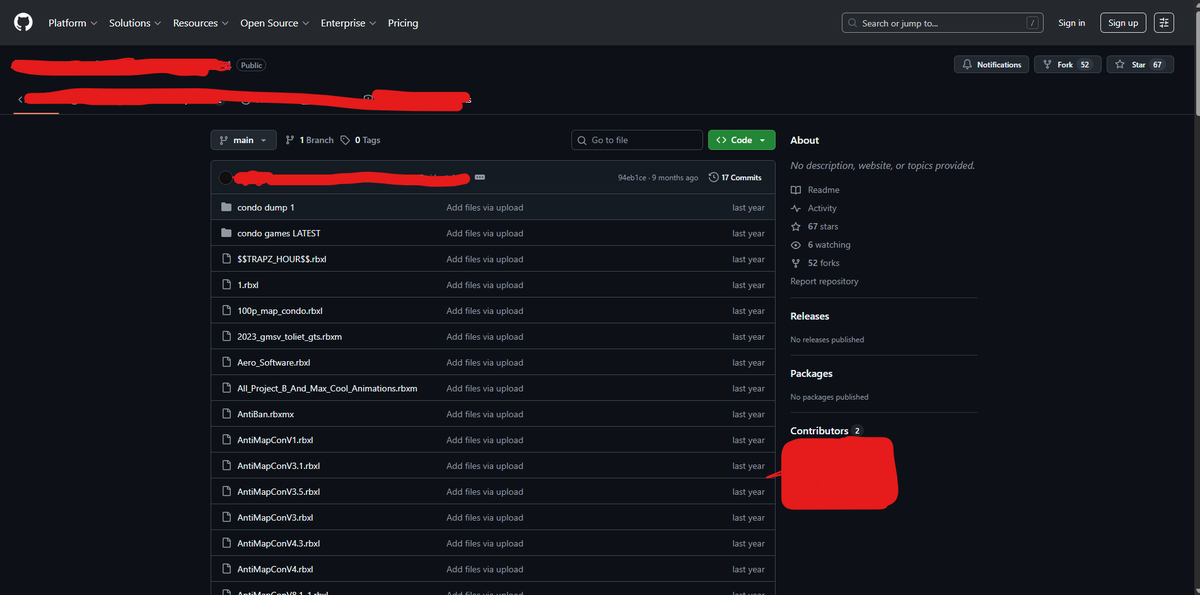Click commit message for condo dump 1
The width and height of the screenshot is (1200, 595).
(x=485, y=208)
